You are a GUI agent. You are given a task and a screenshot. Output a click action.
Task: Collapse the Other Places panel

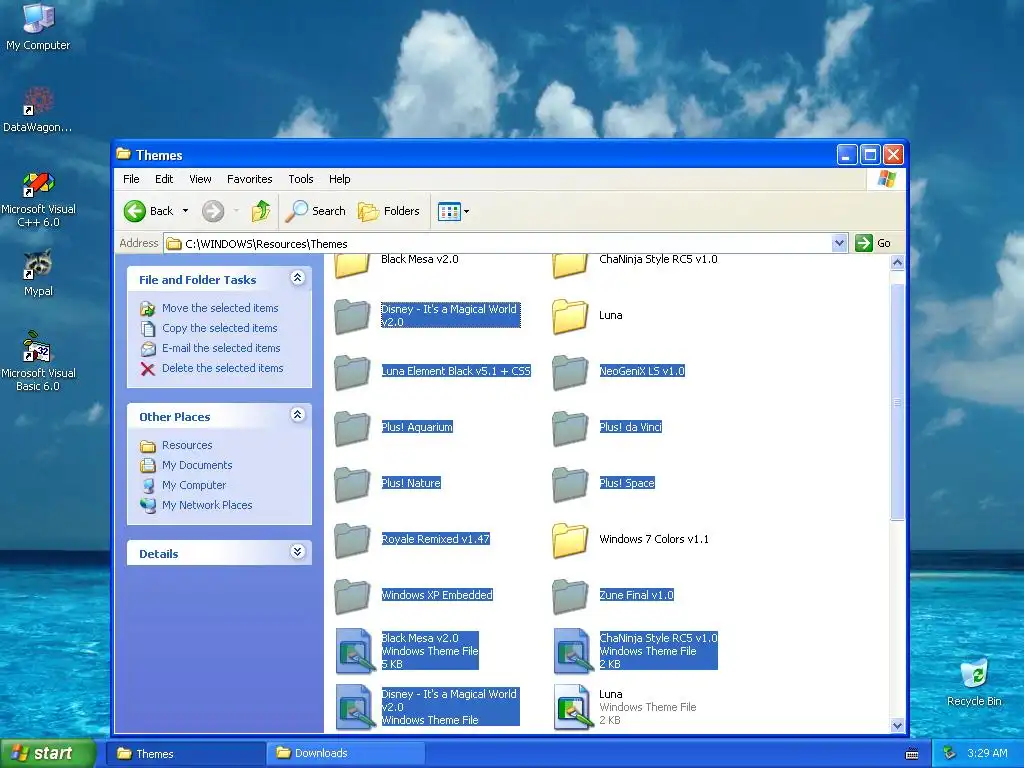click(x=297, y=415)
